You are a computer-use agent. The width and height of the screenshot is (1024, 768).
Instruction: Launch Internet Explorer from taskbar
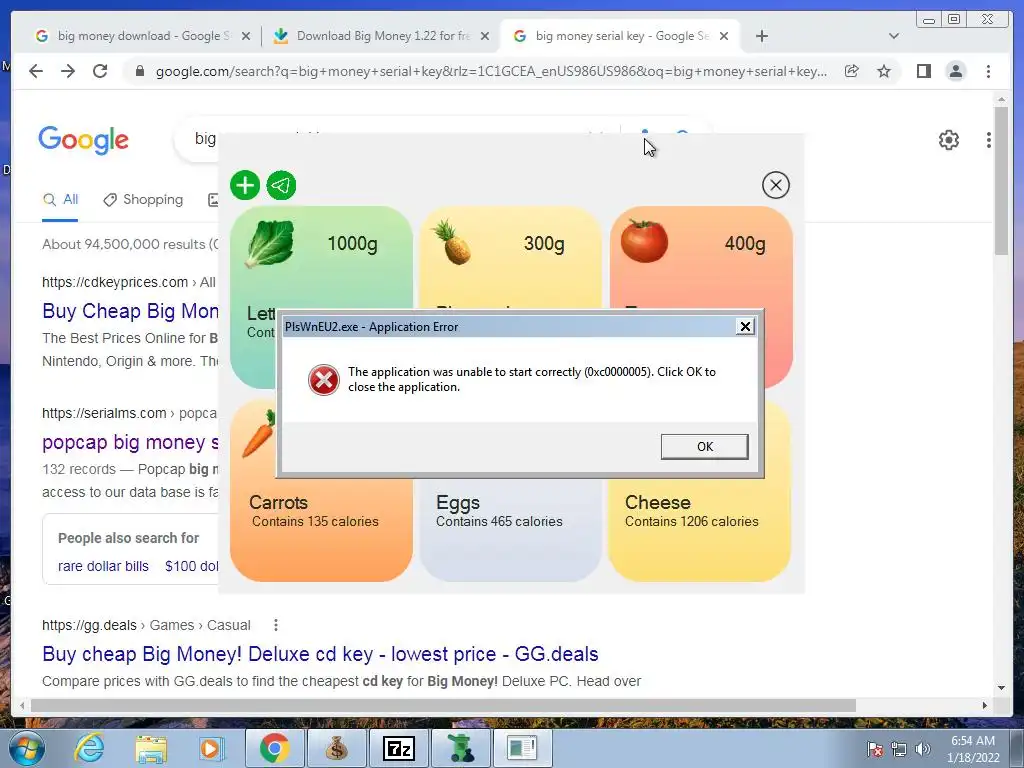(x=89, y=748)
